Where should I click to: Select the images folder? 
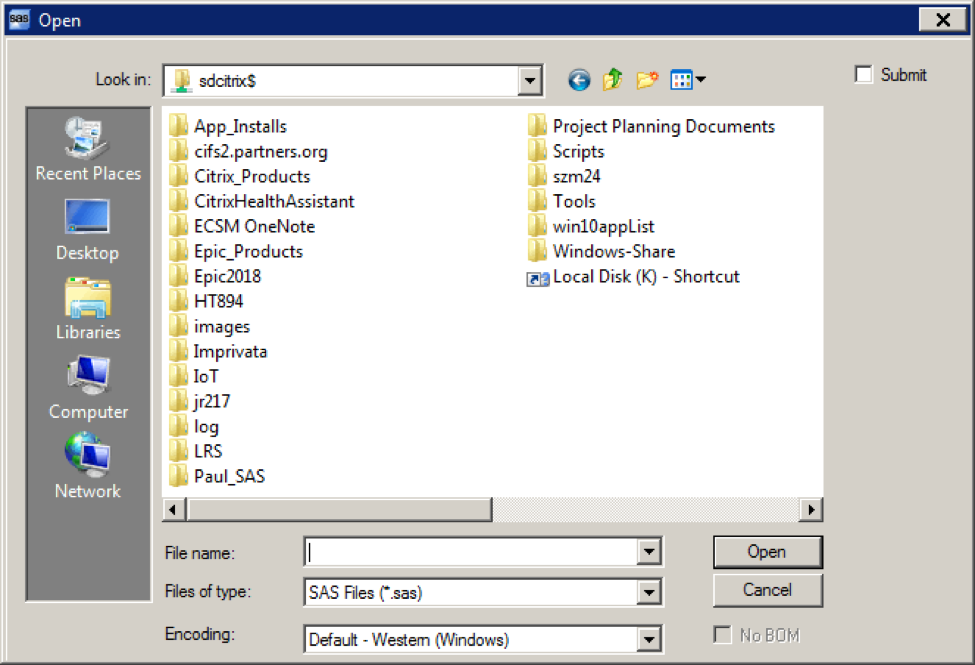click(x=210, y=326)
